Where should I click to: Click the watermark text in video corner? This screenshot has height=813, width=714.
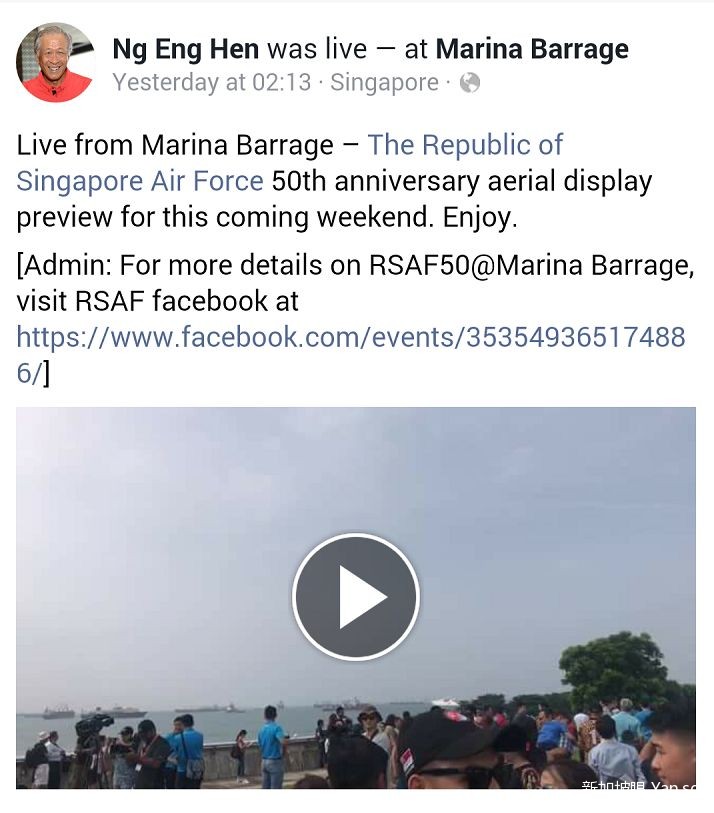pyautogui.click(x=638, y=783)
